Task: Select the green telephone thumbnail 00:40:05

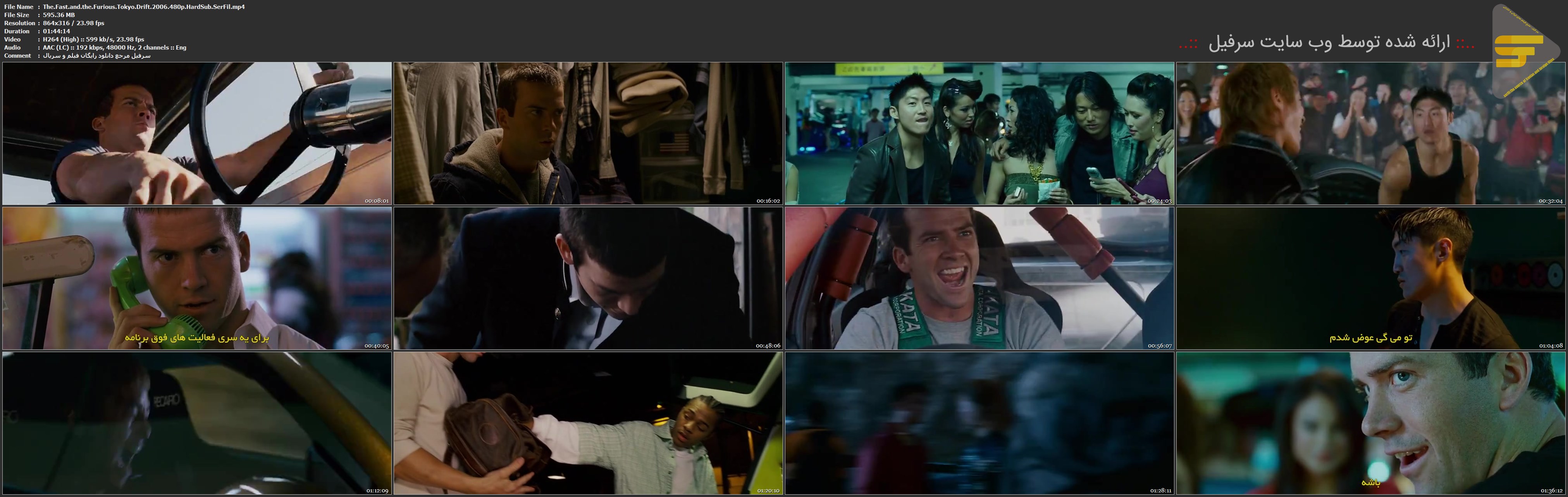Action: [x=196, y=278]
